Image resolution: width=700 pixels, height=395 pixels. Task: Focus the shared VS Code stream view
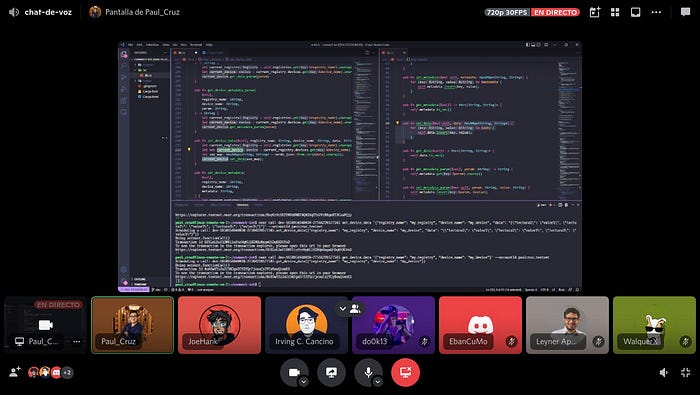[350, 166]
